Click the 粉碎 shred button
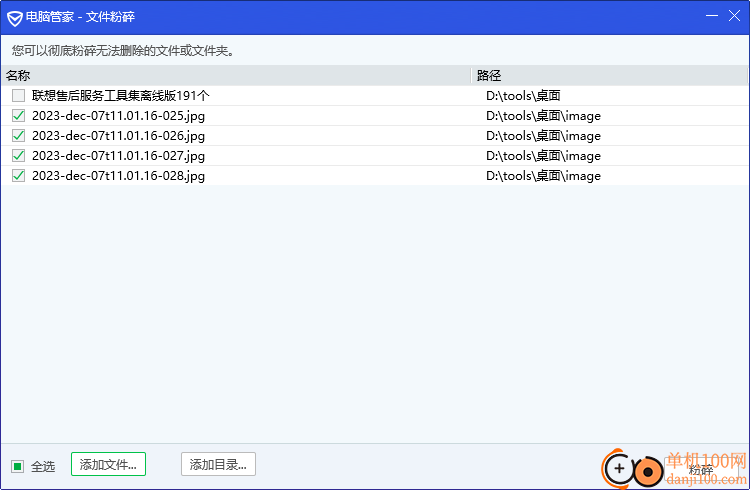Viewport: 750px width, 490px height. point(701,469)
